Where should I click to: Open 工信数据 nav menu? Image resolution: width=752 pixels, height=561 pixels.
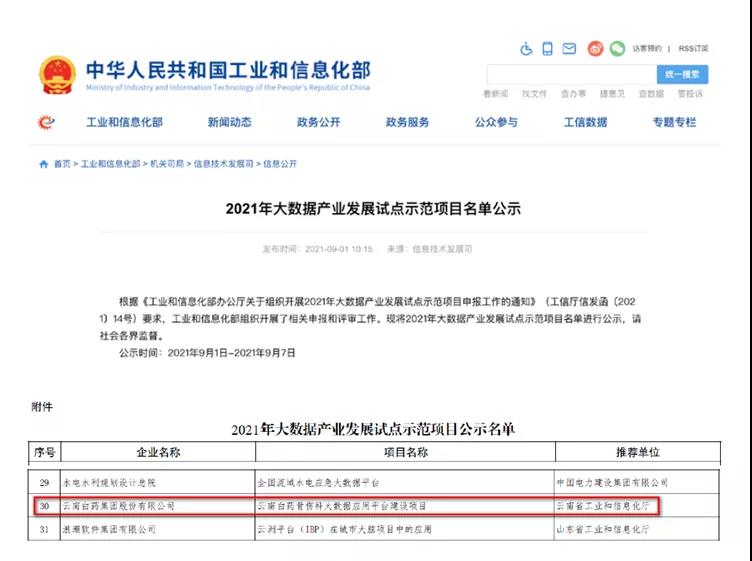click(585, 122)
